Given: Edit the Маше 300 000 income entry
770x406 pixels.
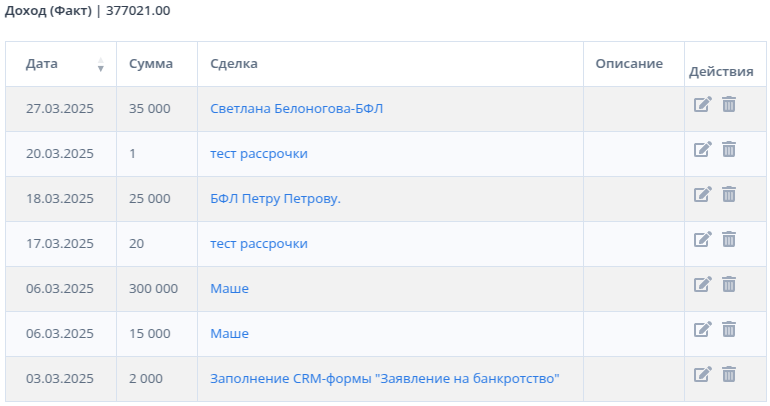Looking at the screenshot, I should tap(702, 284).
